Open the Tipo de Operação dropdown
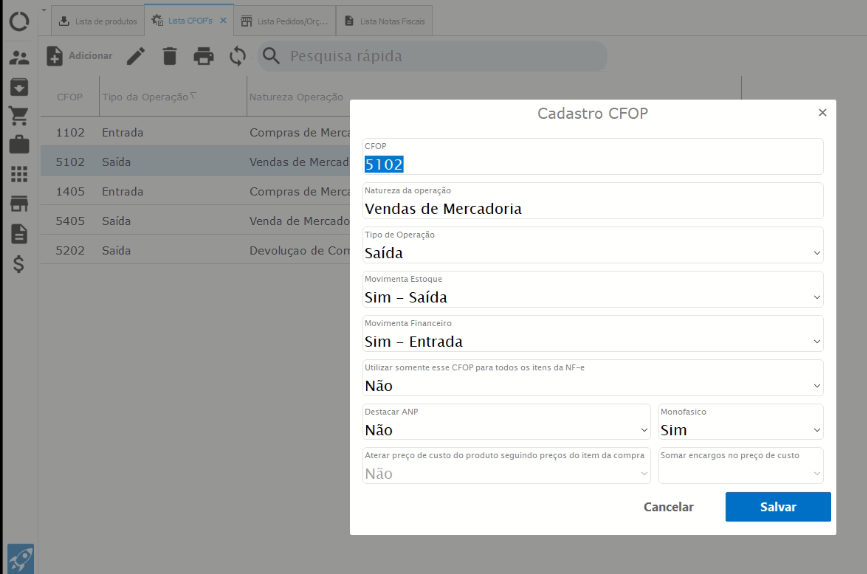Viewport: 867px width, 574px height. 593,253
